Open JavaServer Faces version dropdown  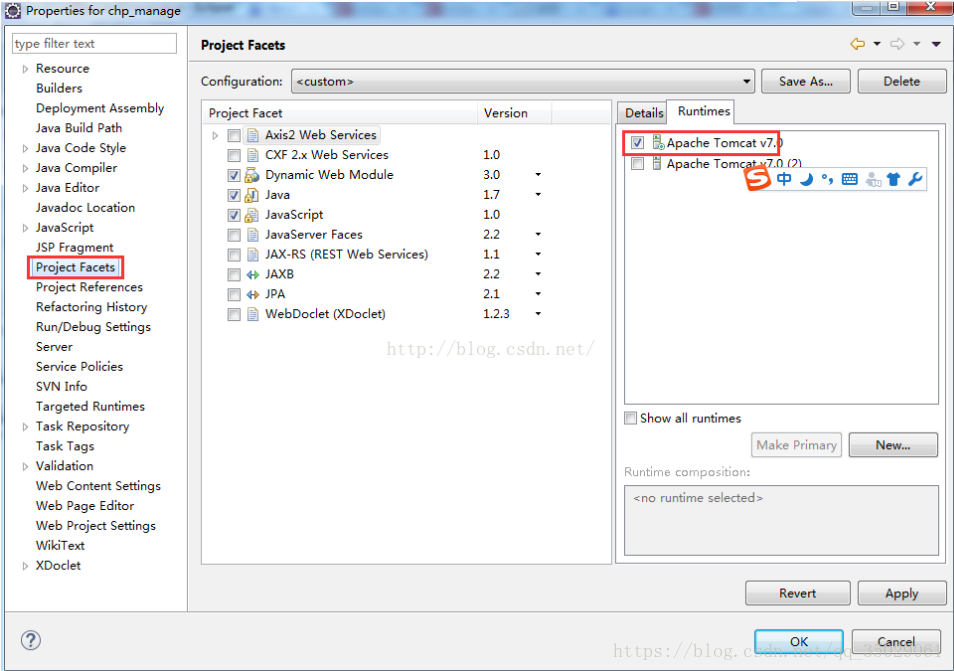pos(538,235)
